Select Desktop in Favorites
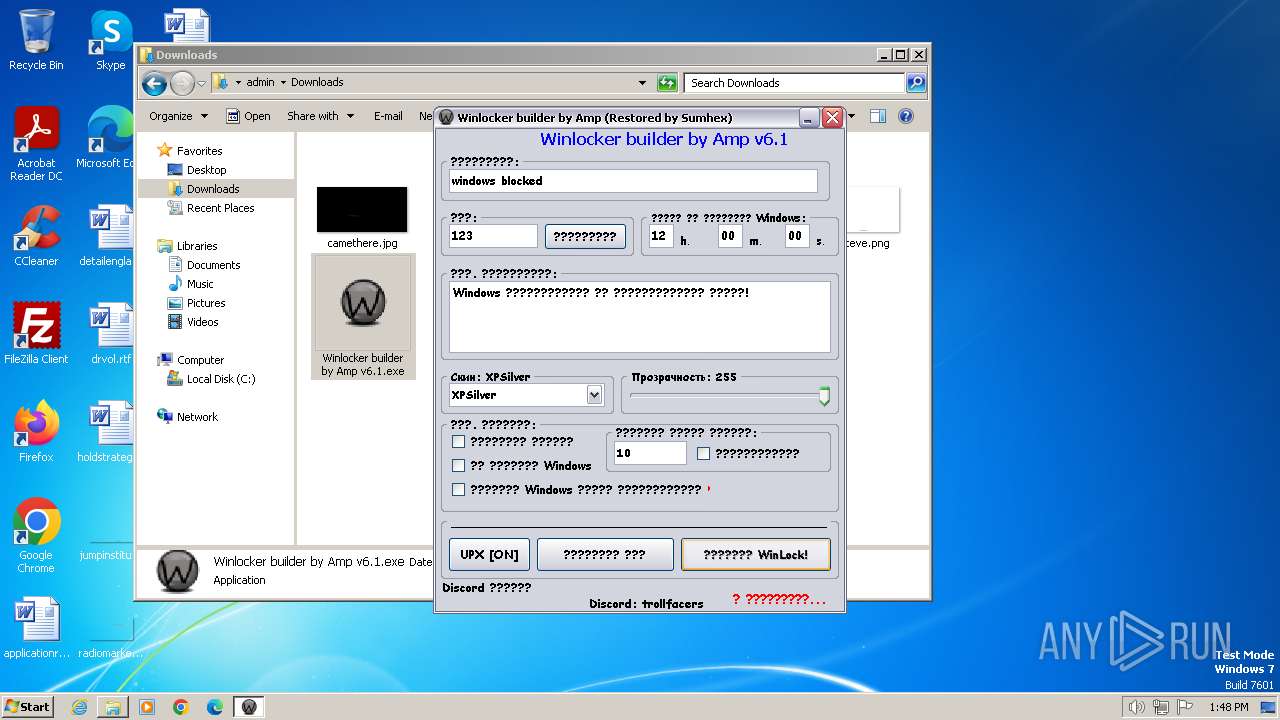This screenshot has height=720, width=1280. 206,170
